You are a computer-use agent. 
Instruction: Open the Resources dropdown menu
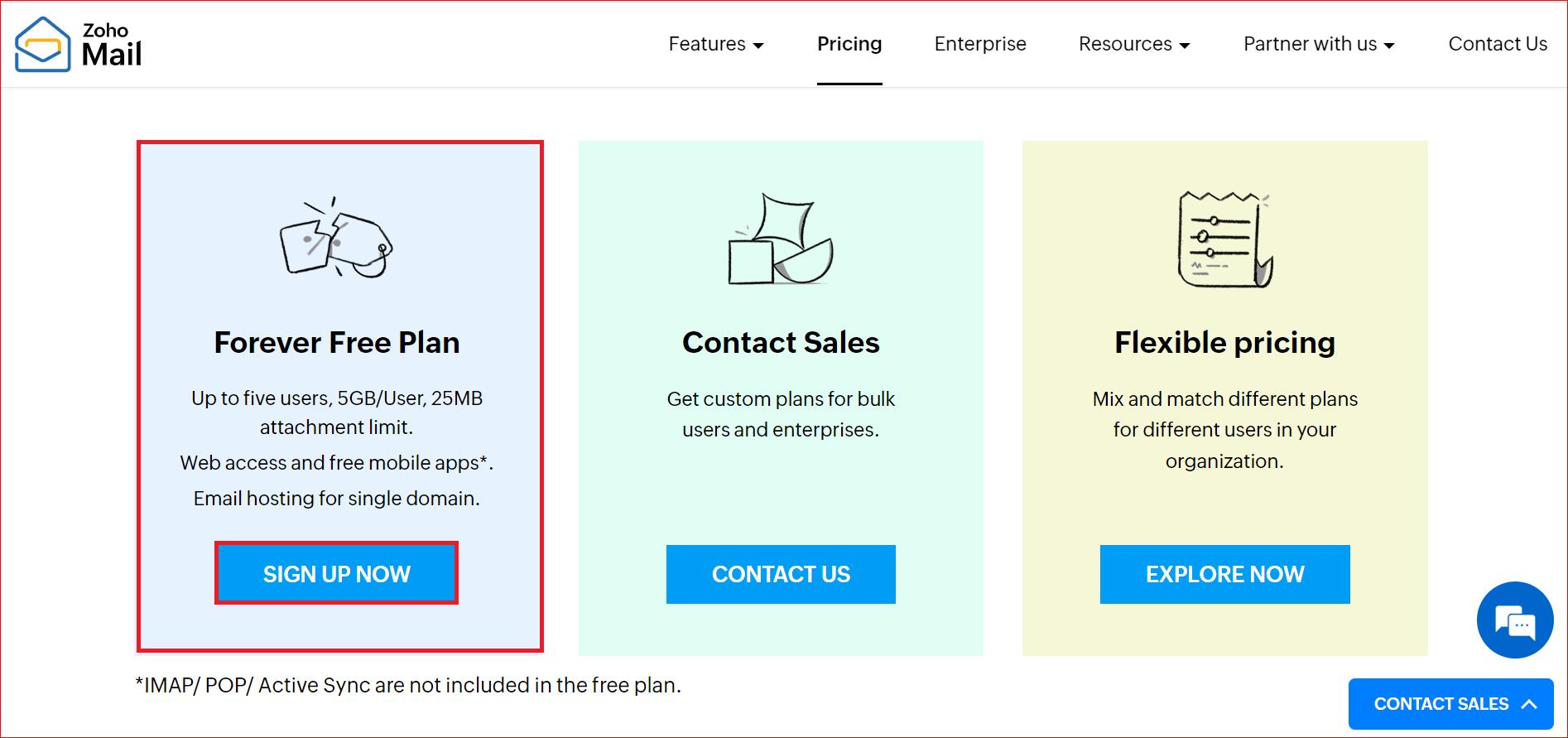pyautogui.click(x=1133, y=44)
